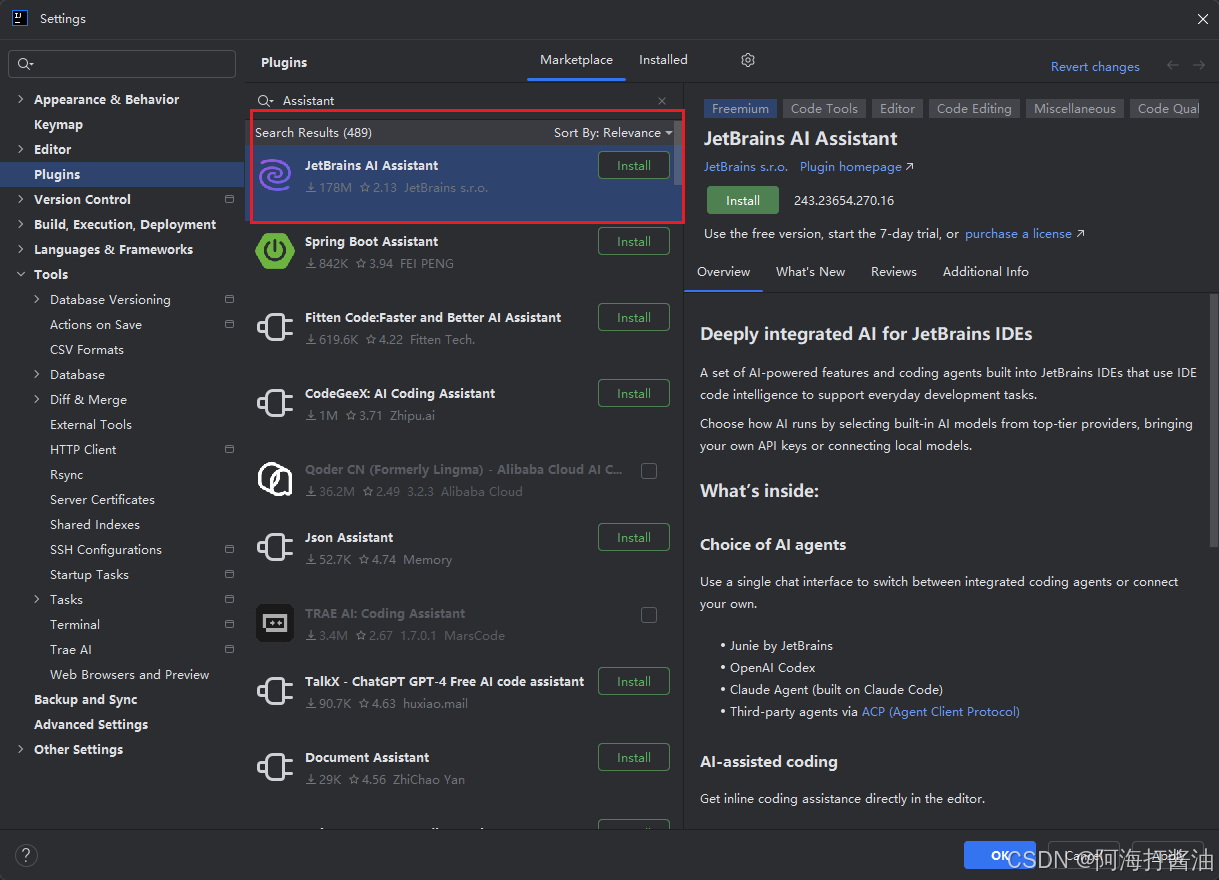Click the plugin details vertical scrollbar
The height and width of the screenshot is (880, 1219).
(1214, 420)
